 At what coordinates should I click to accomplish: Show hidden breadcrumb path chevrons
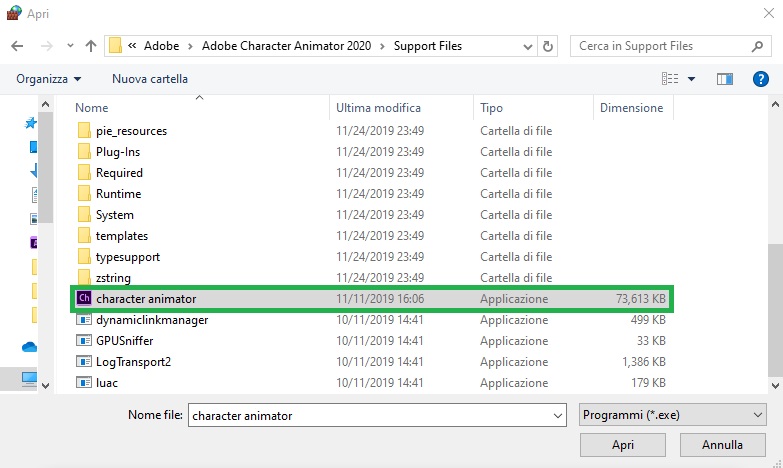point(132,46)
